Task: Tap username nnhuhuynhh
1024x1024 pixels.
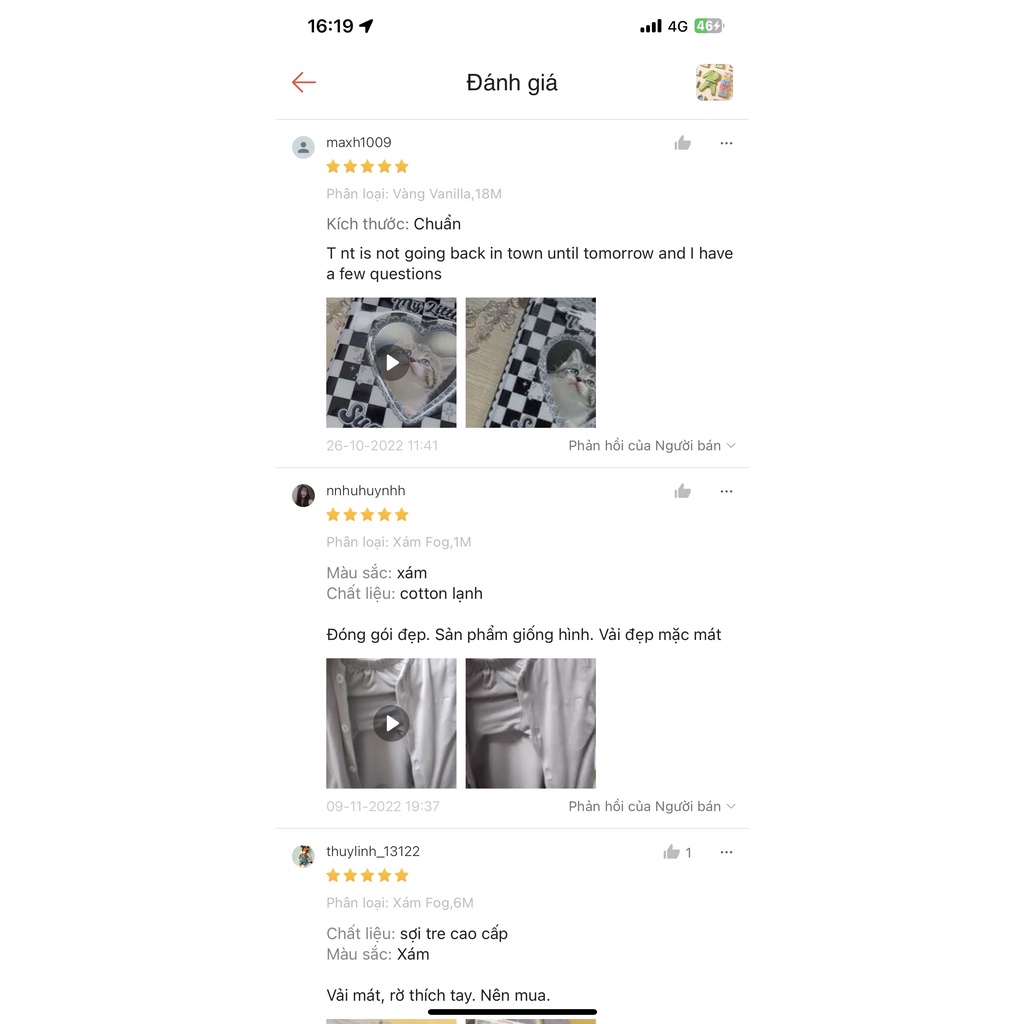Action: coord(366,490)
